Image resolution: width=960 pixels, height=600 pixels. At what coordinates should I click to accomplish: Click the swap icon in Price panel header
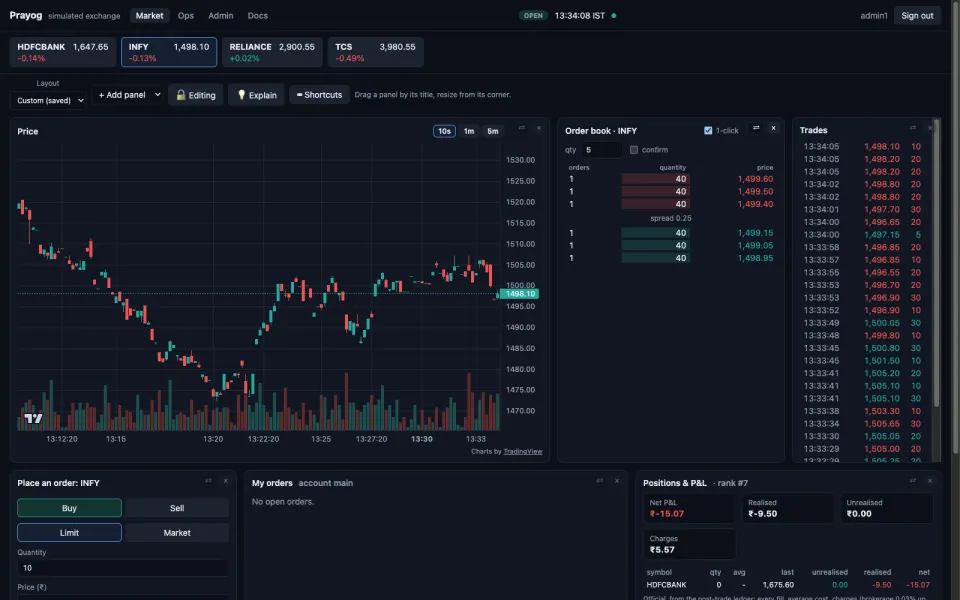pos(522,128)
